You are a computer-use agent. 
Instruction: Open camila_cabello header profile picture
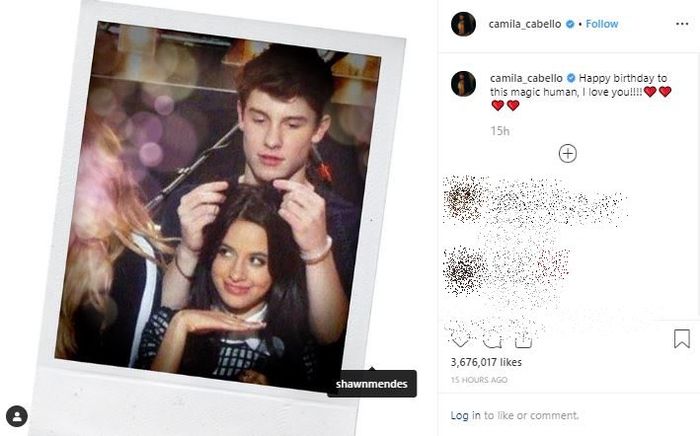pyautogui.click(x=463, y=24)
